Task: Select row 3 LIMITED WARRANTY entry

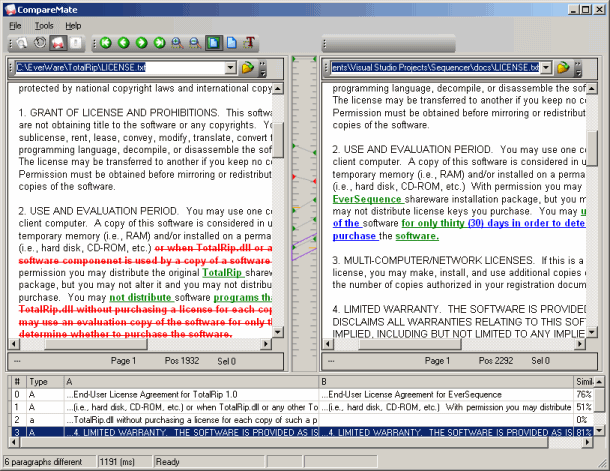Action: click(302, 432)
